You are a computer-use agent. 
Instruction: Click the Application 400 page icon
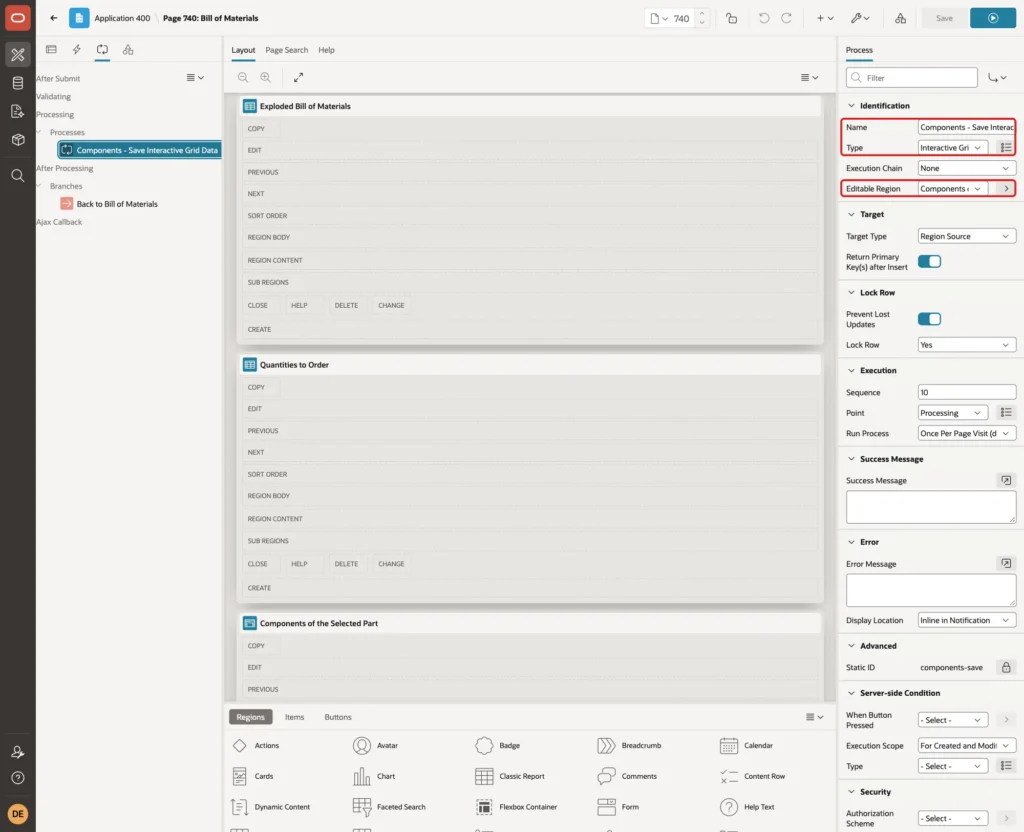coord(79,18)
